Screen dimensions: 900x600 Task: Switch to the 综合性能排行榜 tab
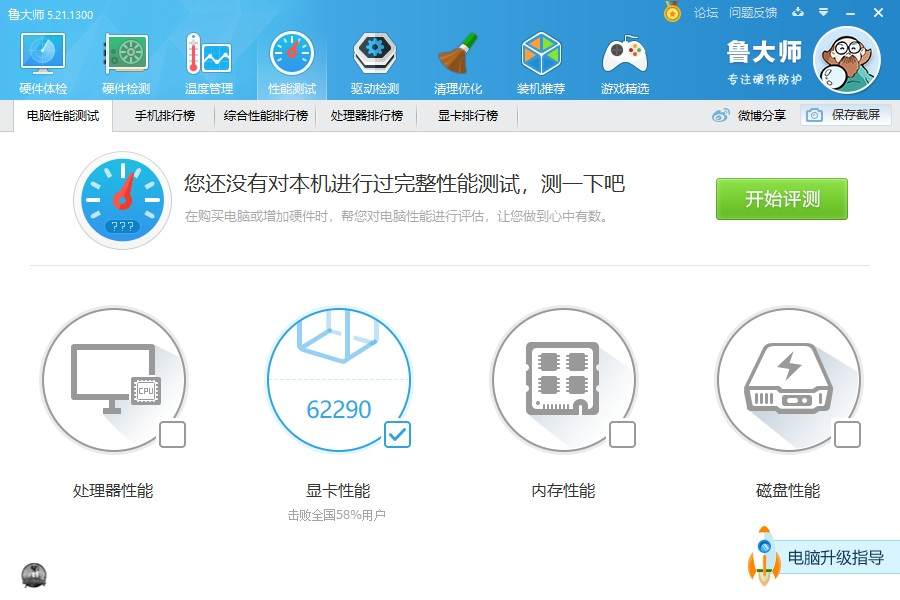266,115
